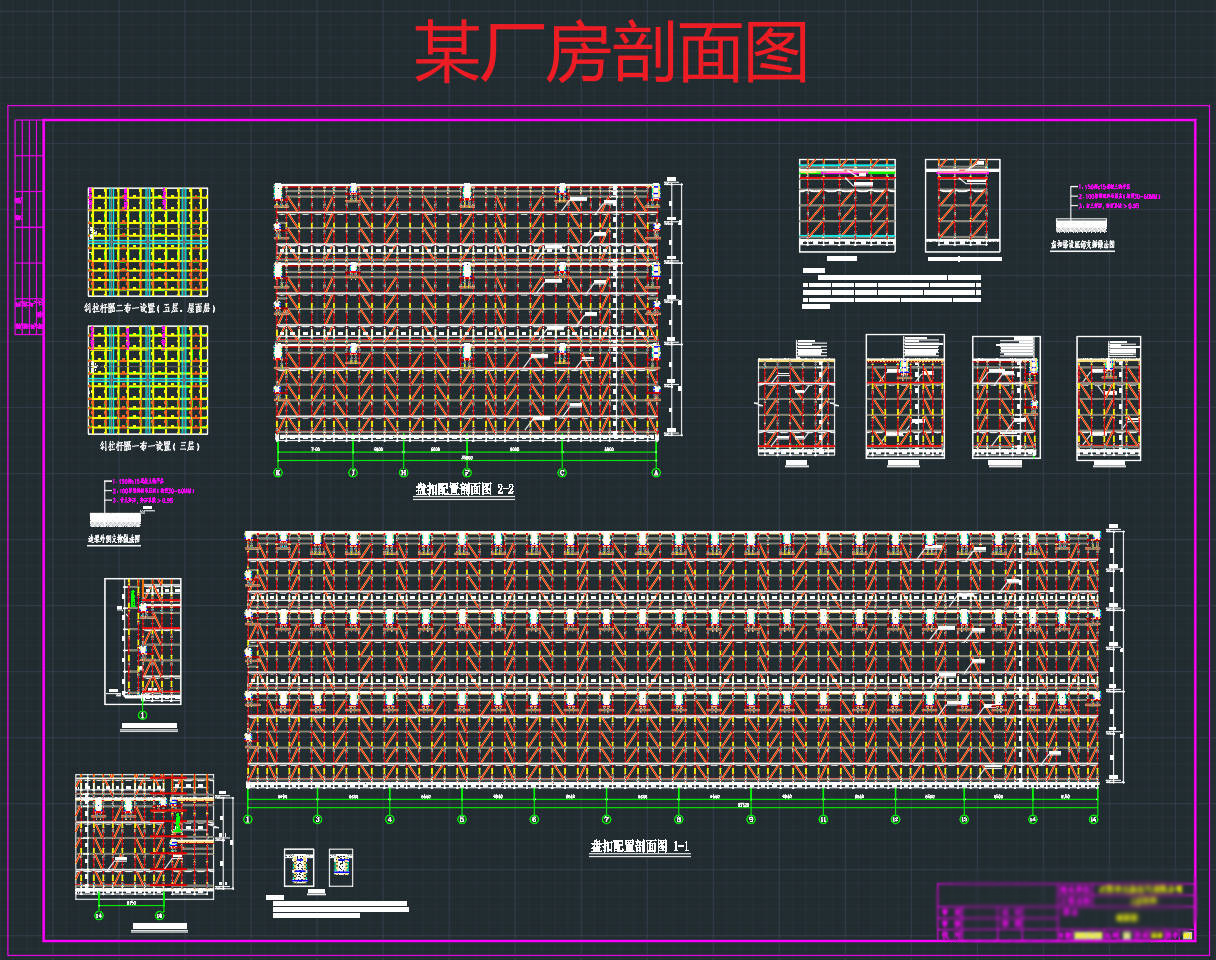
Task: Click axis bubble 7 under section 1-1
Action: click(606, 819)
